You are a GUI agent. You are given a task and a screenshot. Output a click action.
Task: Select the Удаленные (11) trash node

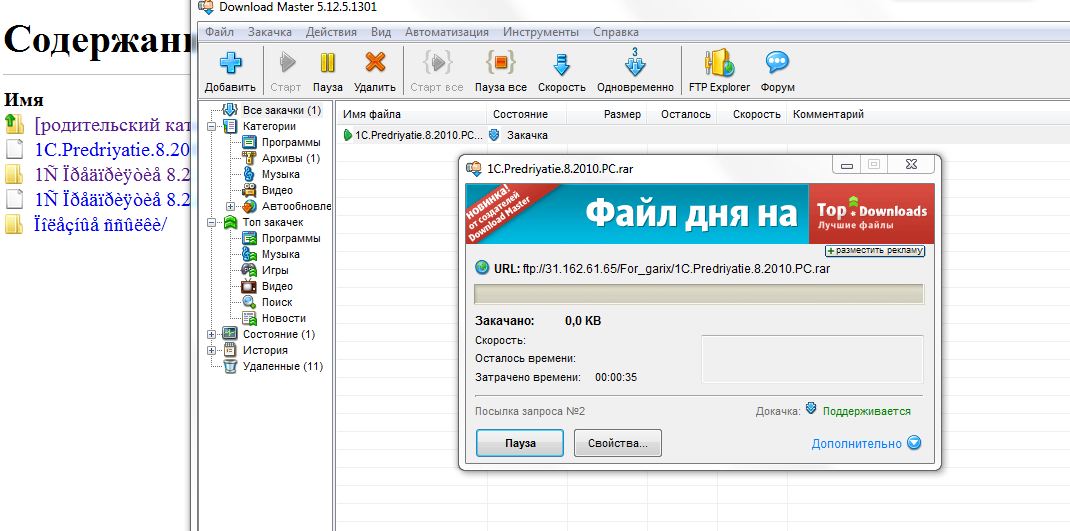283,367
